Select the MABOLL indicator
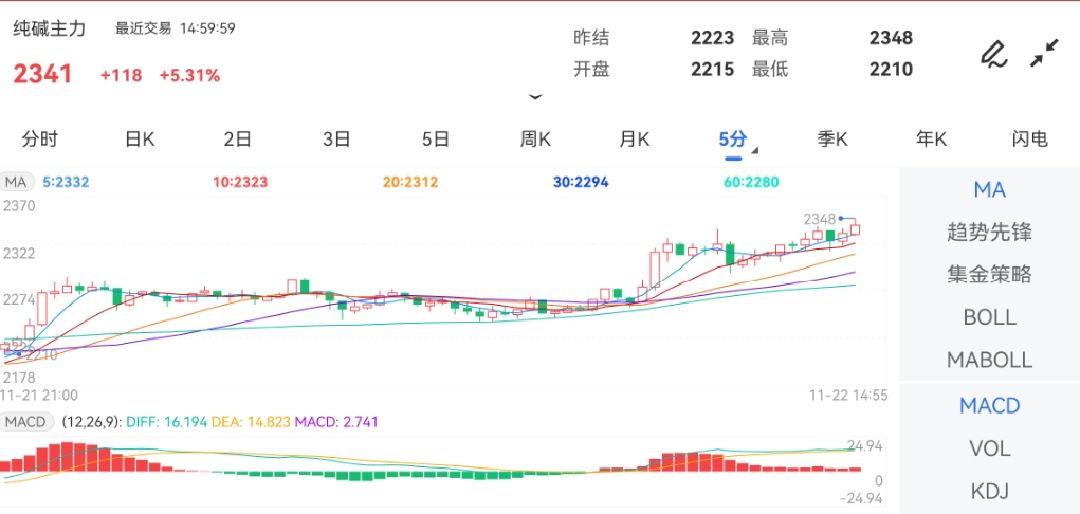The width and height of the screenshot is (1080, 514). [x=989, y=359]
